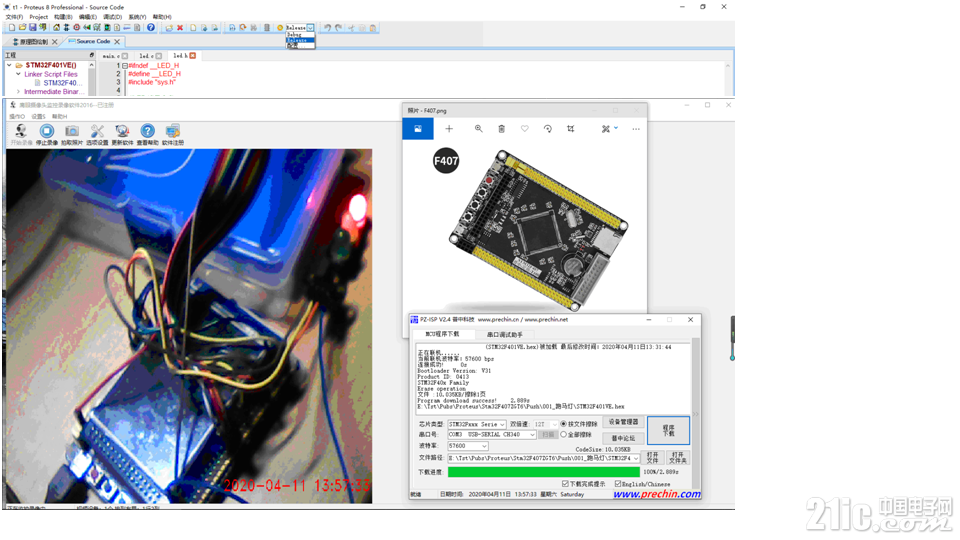Click the project tree scrollbar up arrow
The image size is (960, 540).
tap(92, 64)
